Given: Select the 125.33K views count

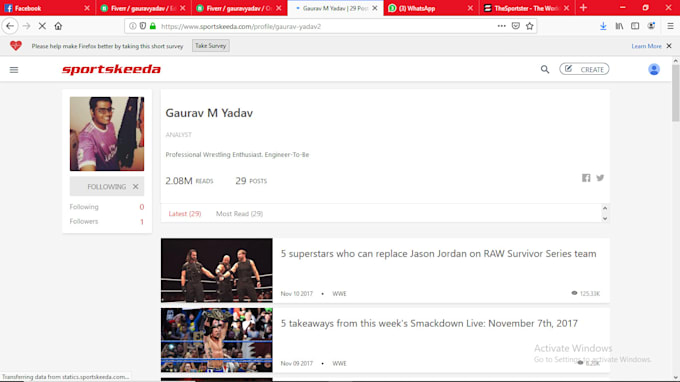Looking at the screenshot, I should 585,294.
